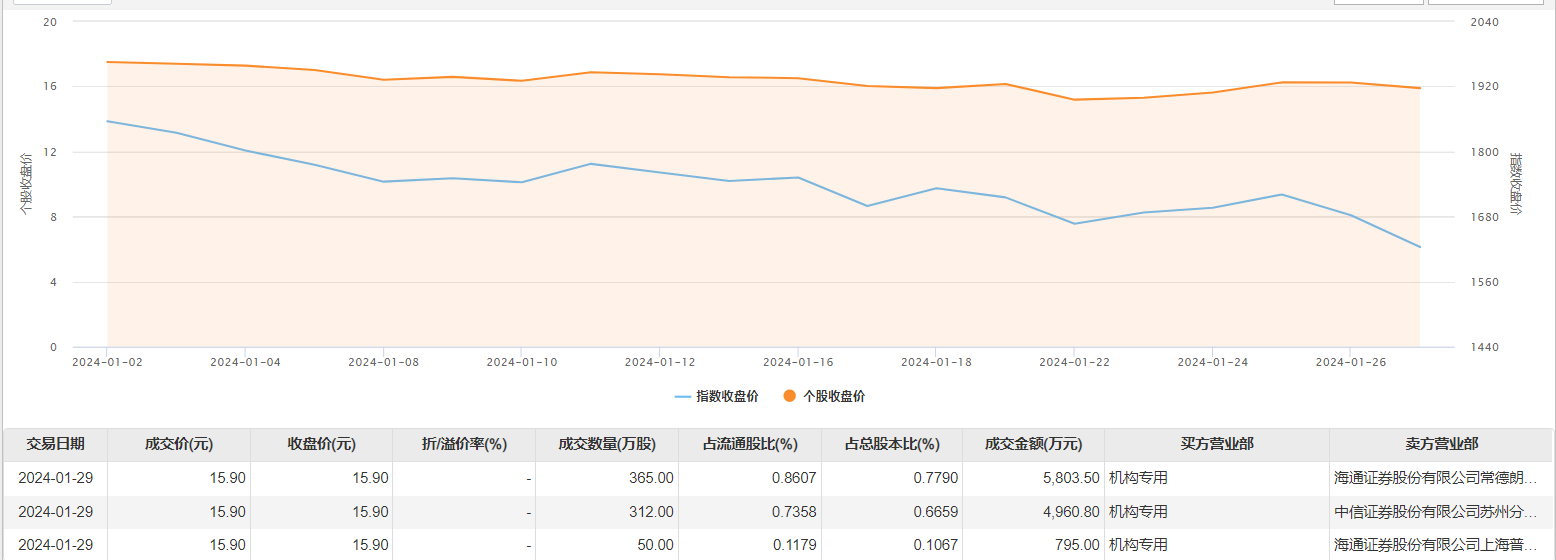Sort by 成交金额(万元) column header
Screen dimensions: 1556x560
(x=1033, y=445)
